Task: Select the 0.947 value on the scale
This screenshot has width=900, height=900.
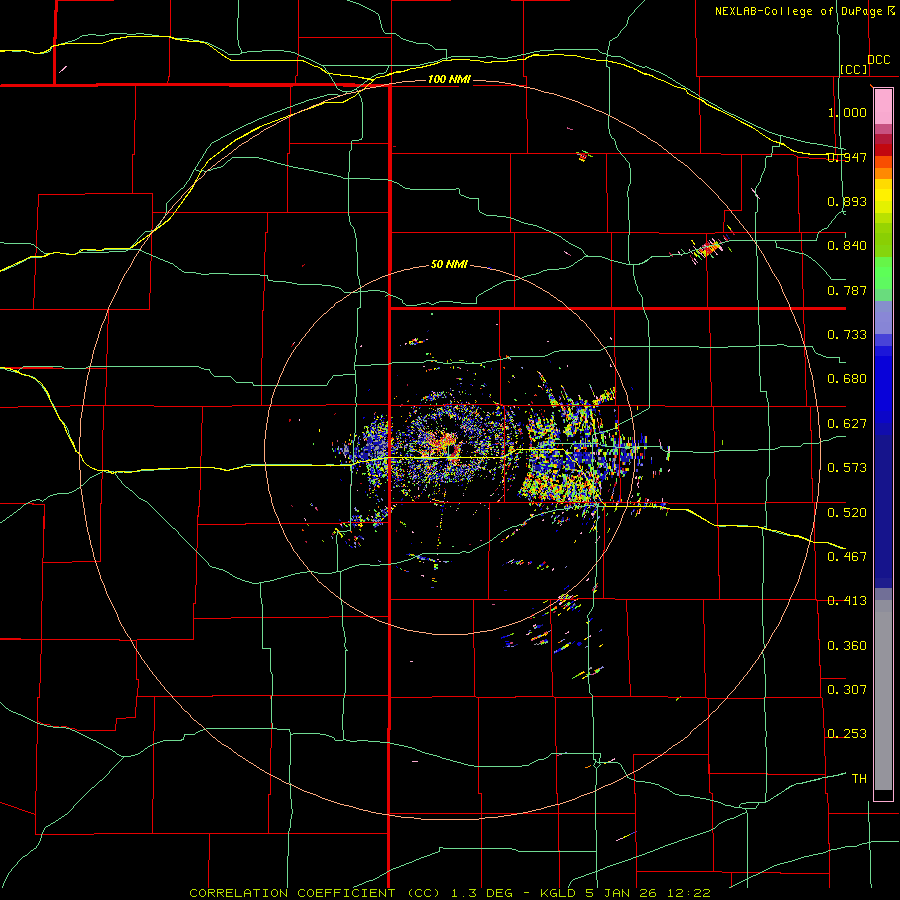Action: click(x=847, y=157)
